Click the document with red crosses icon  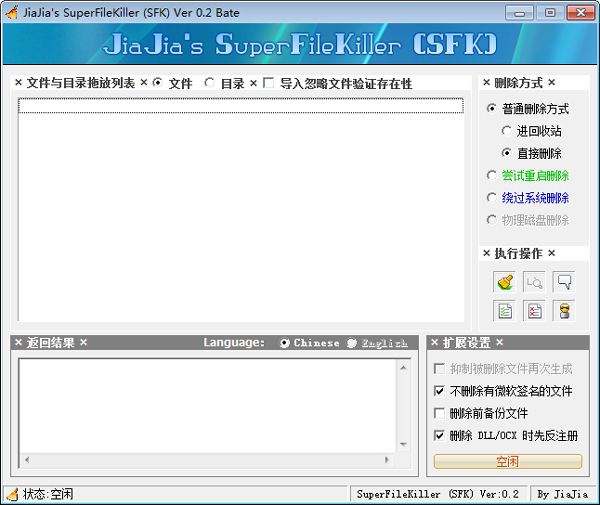[534, 311]
